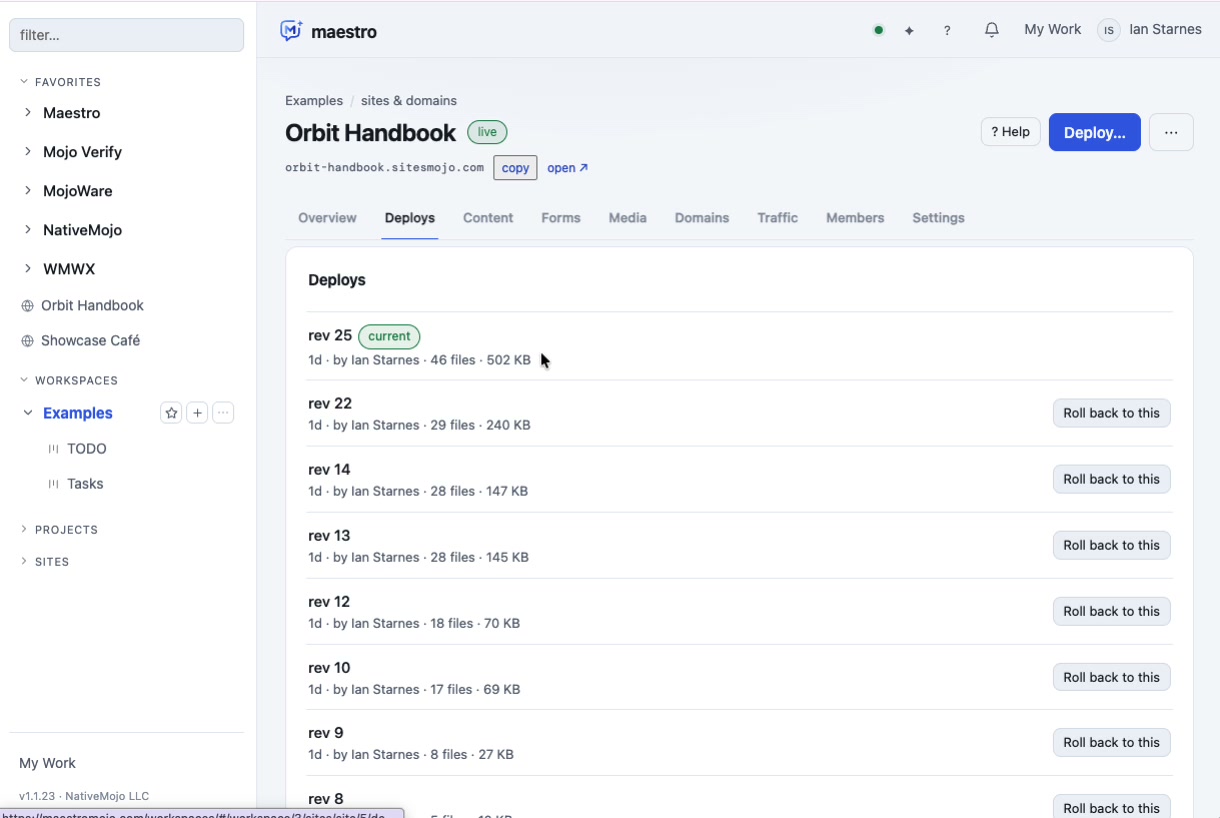Collapse the Examples workspace chevron
Viewport: 1220px width, 818px height.
click(x=28, y=413)
